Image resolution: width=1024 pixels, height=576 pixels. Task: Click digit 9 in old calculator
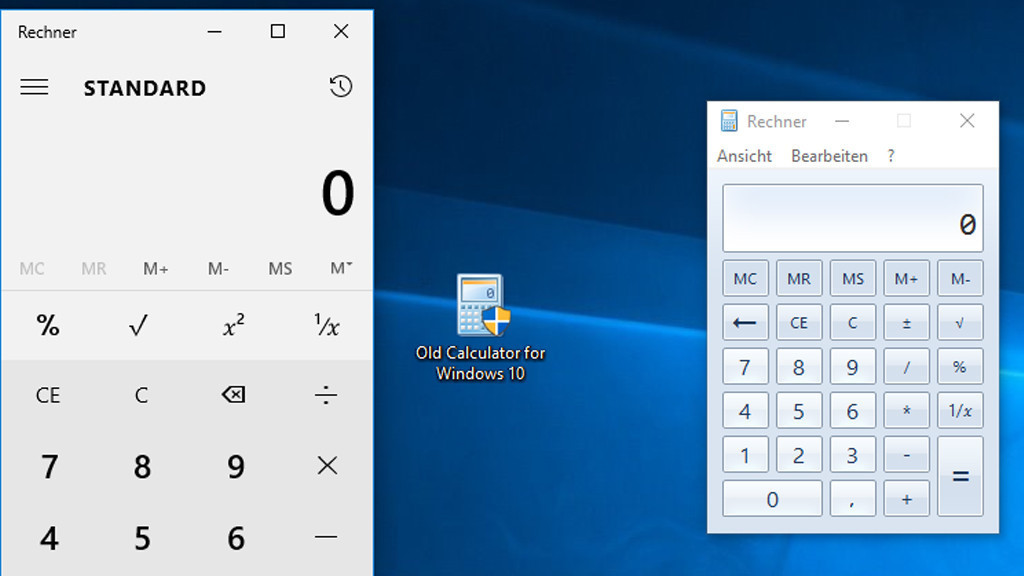click(x=852, y=367)
